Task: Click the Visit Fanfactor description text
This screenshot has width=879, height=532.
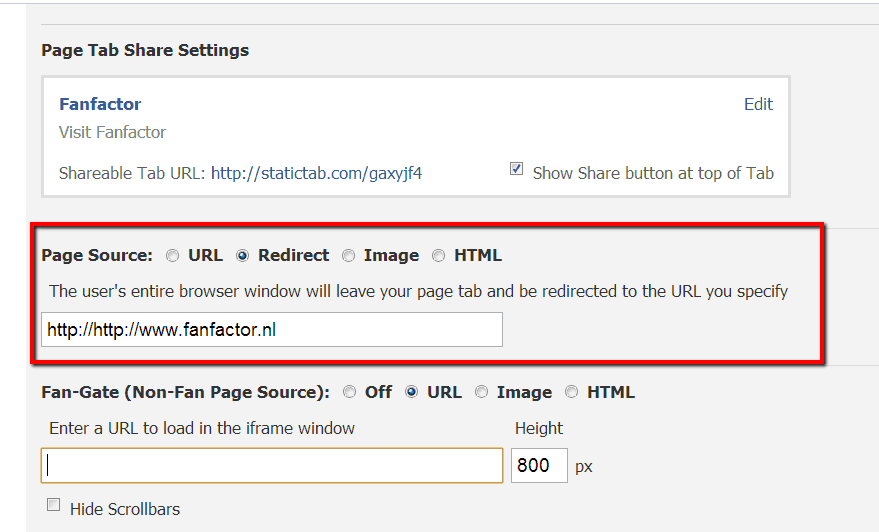Action: coord(112,132)
